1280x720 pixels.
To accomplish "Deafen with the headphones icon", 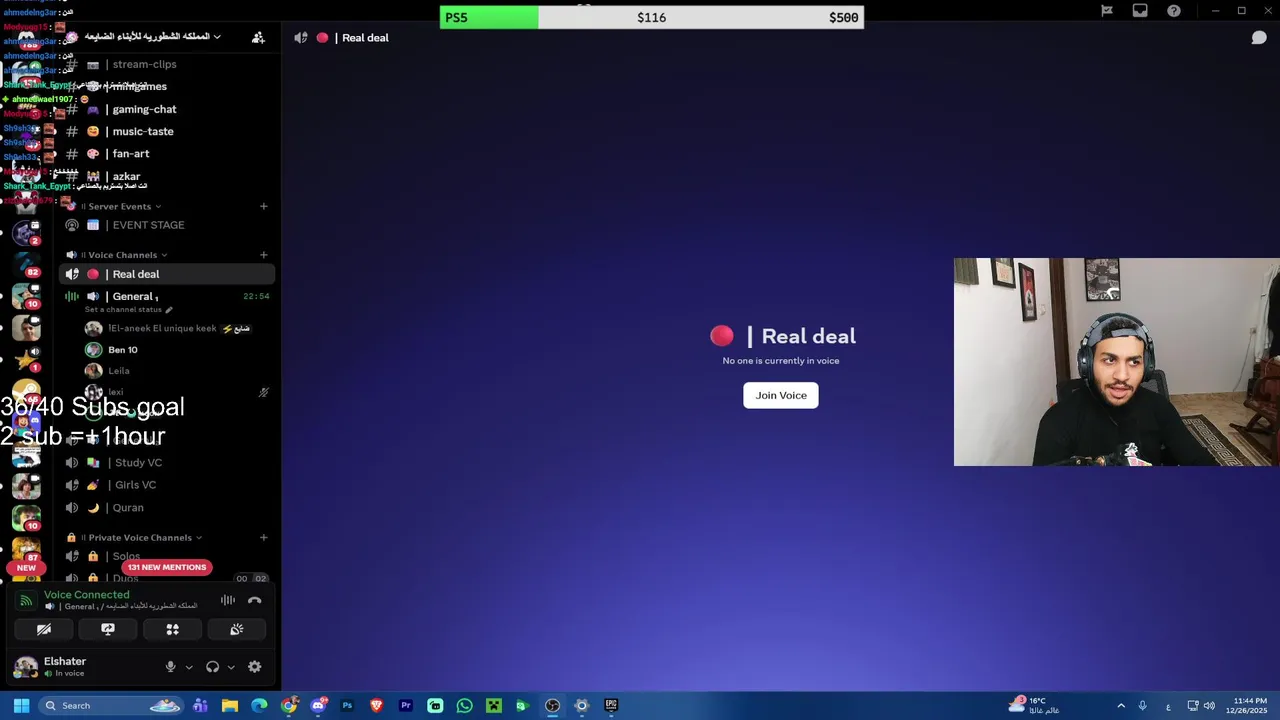I will [212, 666].
